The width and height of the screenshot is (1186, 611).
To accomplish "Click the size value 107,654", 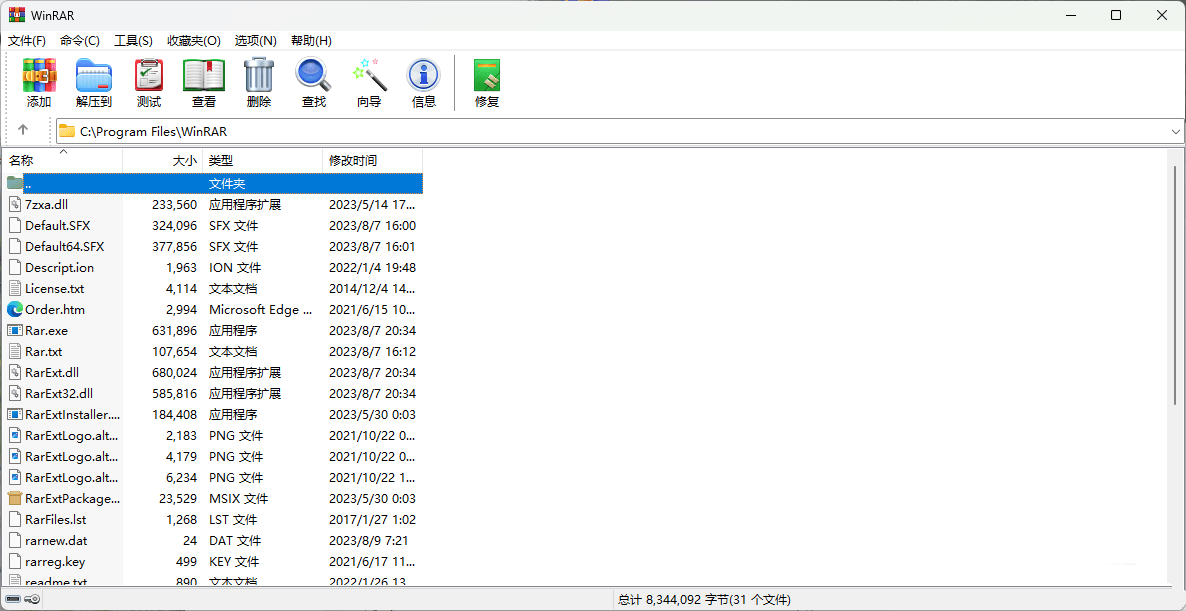I will click(174, 352).
